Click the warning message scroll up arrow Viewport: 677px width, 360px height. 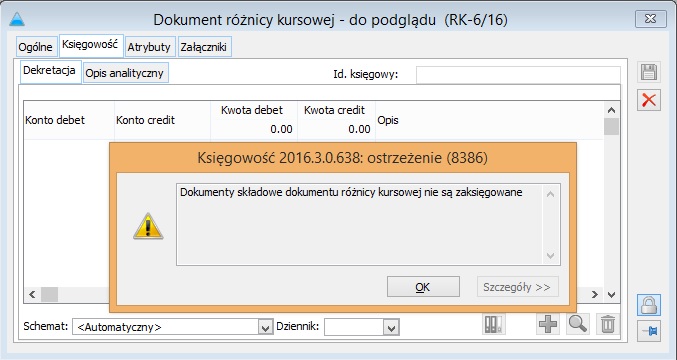(x=550, y=194)
